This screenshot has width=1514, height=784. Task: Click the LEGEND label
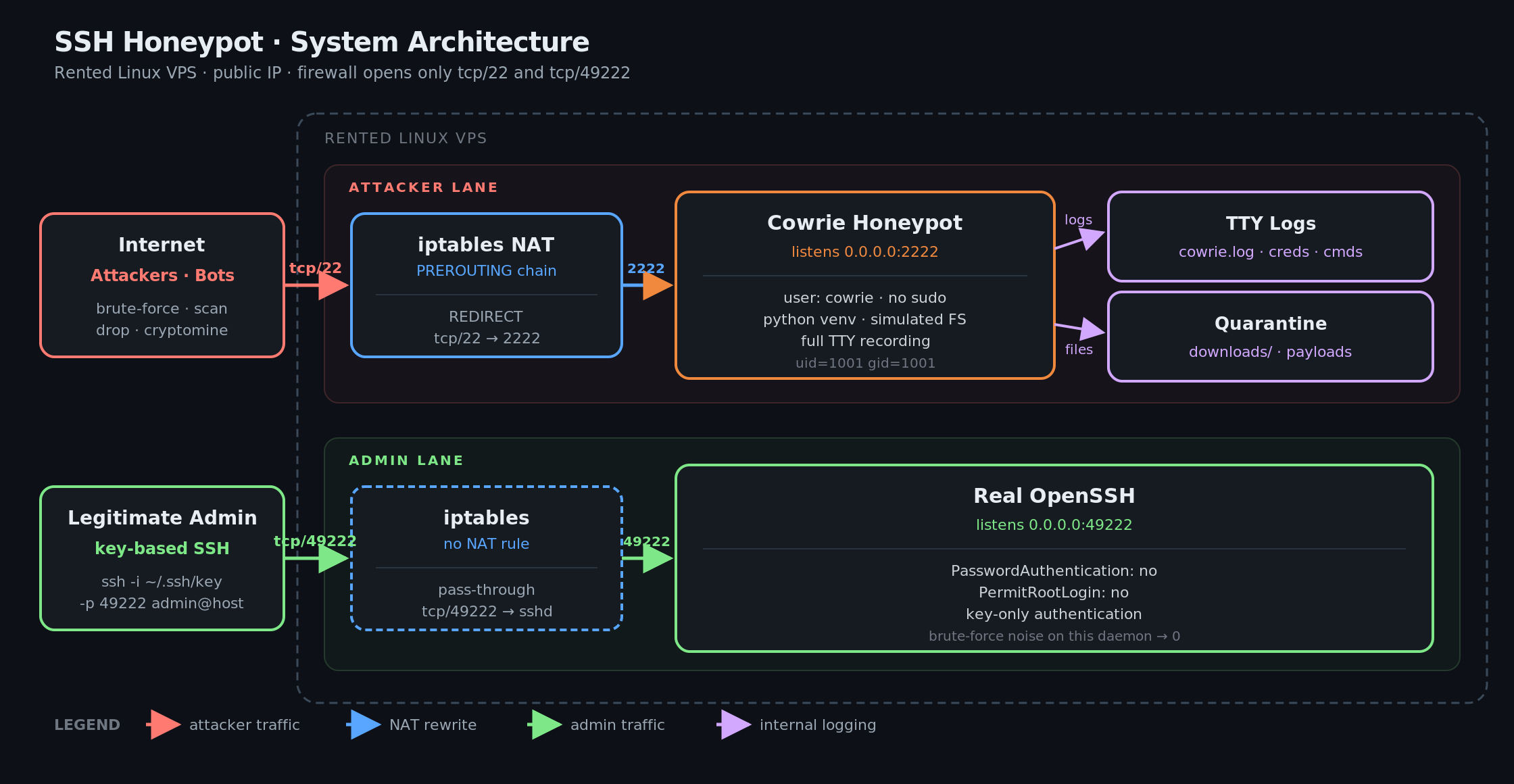pos(87,725)
